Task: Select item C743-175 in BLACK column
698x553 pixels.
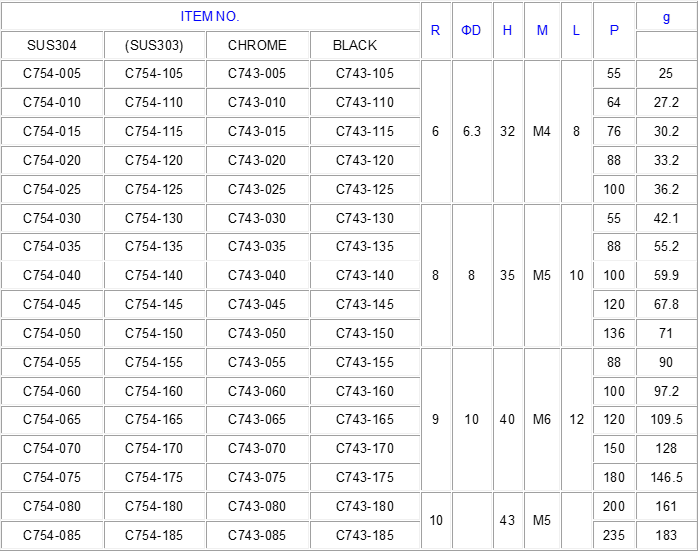Action: pyautogui.click(x=365, y=477)
